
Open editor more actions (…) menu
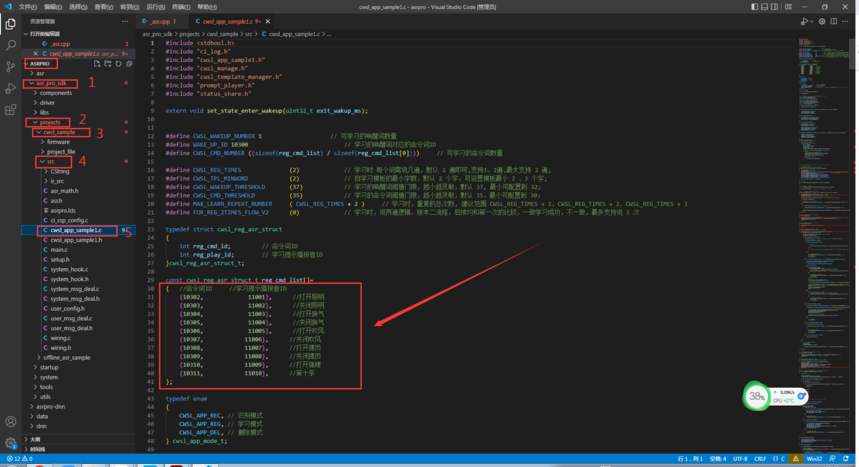(845, 21)
